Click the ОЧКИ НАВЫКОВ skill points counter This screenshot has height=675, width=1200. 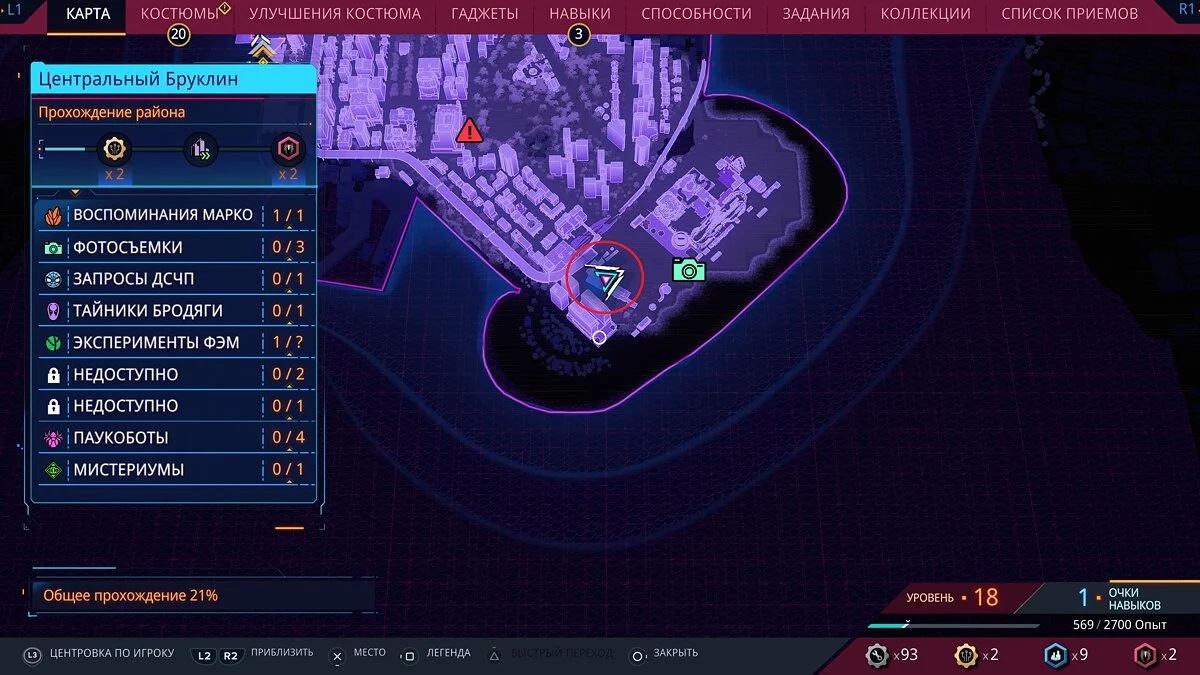tap(1120, 598)
